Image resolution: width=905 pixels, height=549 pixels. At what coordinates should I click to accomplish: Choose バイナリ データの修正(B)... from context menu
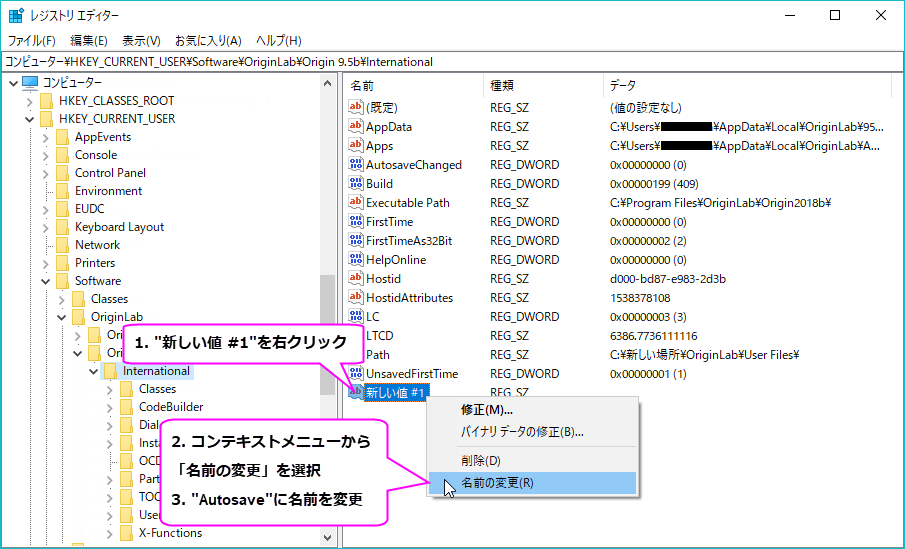click(x=532, y=432)
